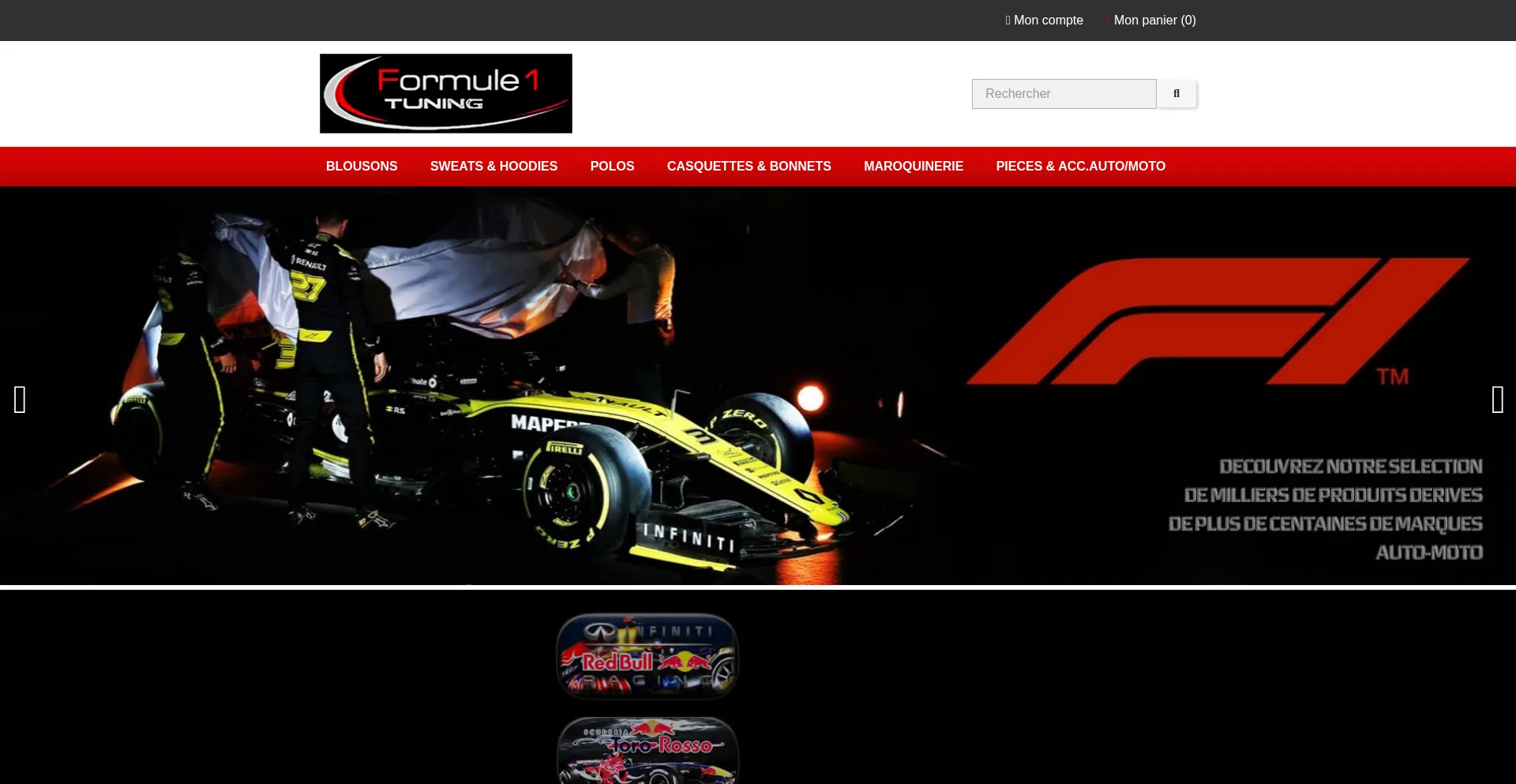Focus the Rechercher search field

click(x=1064, y=94)
